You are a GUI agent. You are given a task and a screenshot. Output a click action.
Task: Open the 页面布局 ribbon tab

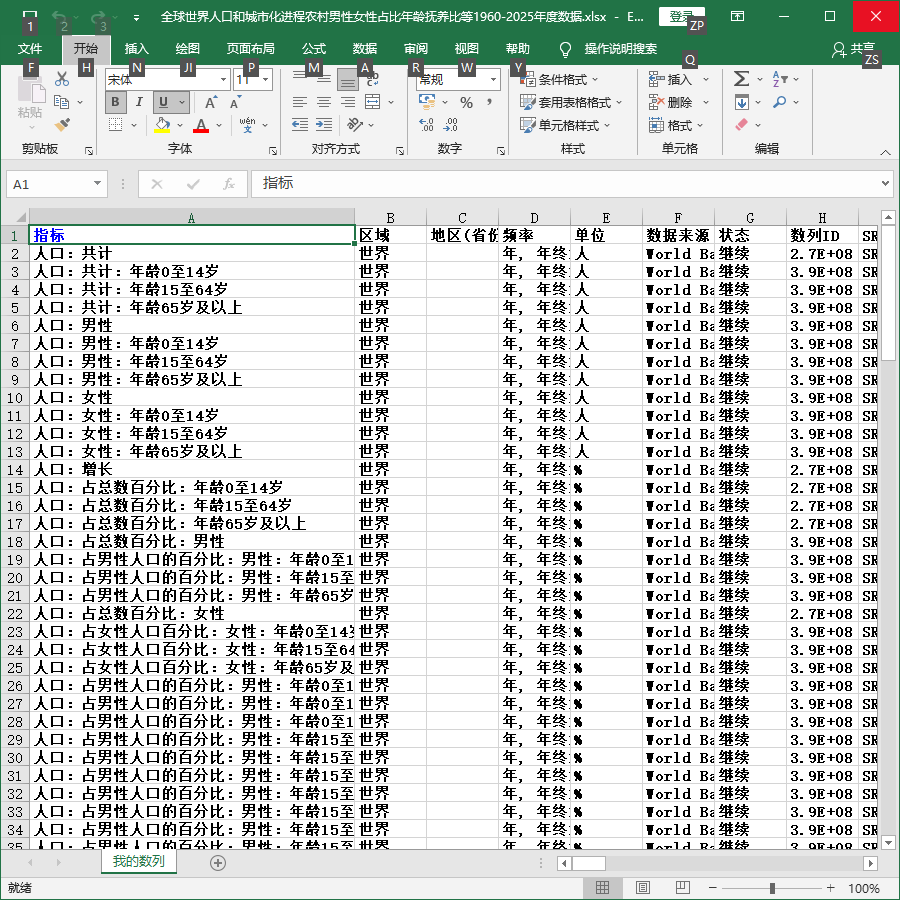pos(250,49)
